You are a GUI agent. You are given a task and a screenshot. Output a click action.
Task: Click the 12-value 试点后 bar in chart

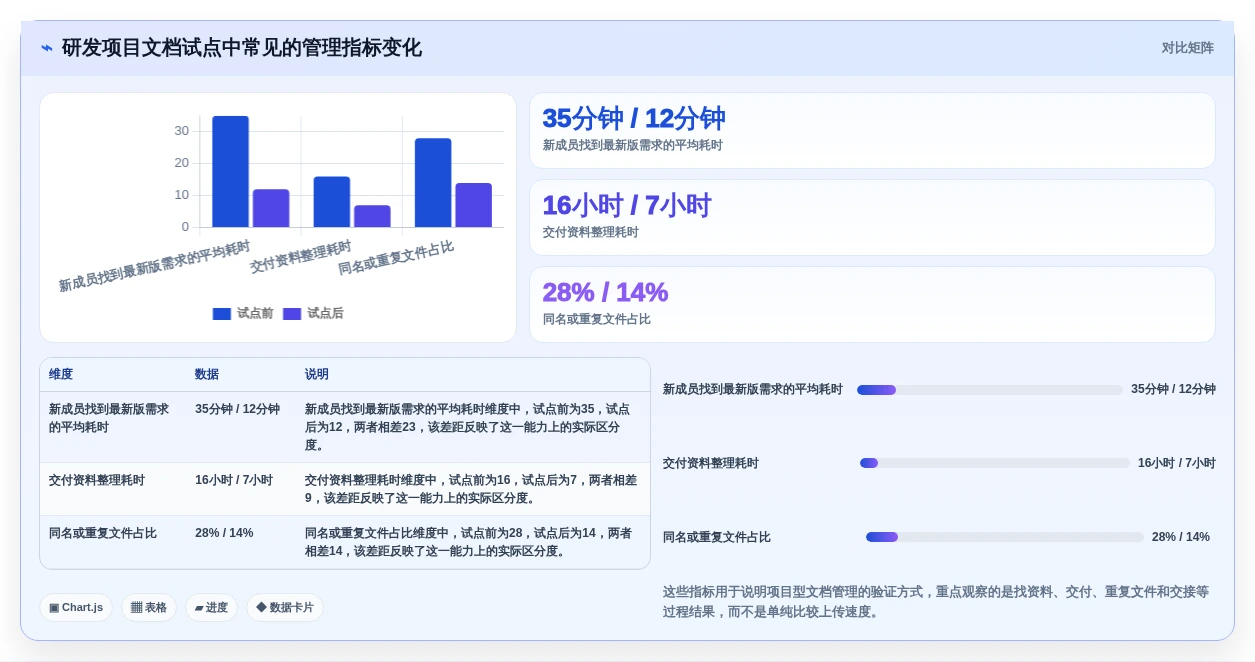(x=271, y=208)
